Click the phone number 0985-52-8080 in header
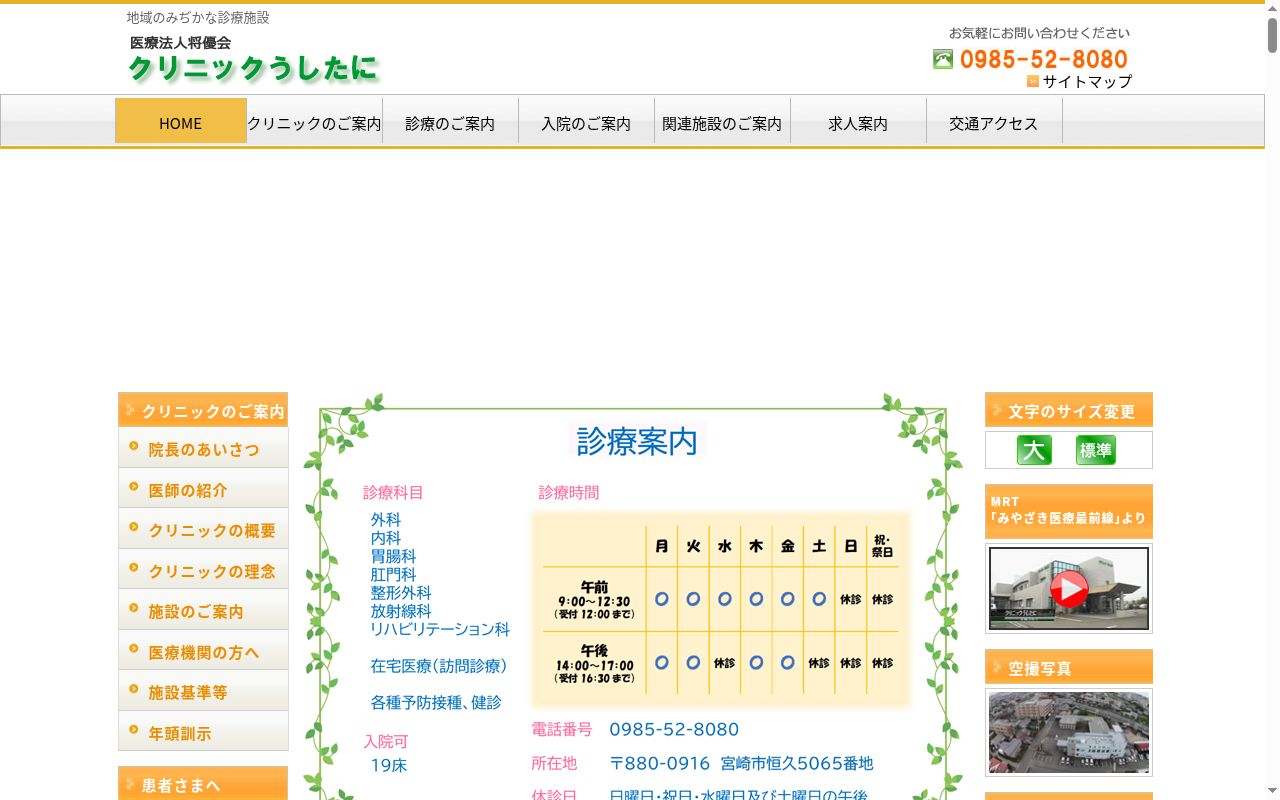Viewport: 1280px width, 800px height. point(1044,59)
